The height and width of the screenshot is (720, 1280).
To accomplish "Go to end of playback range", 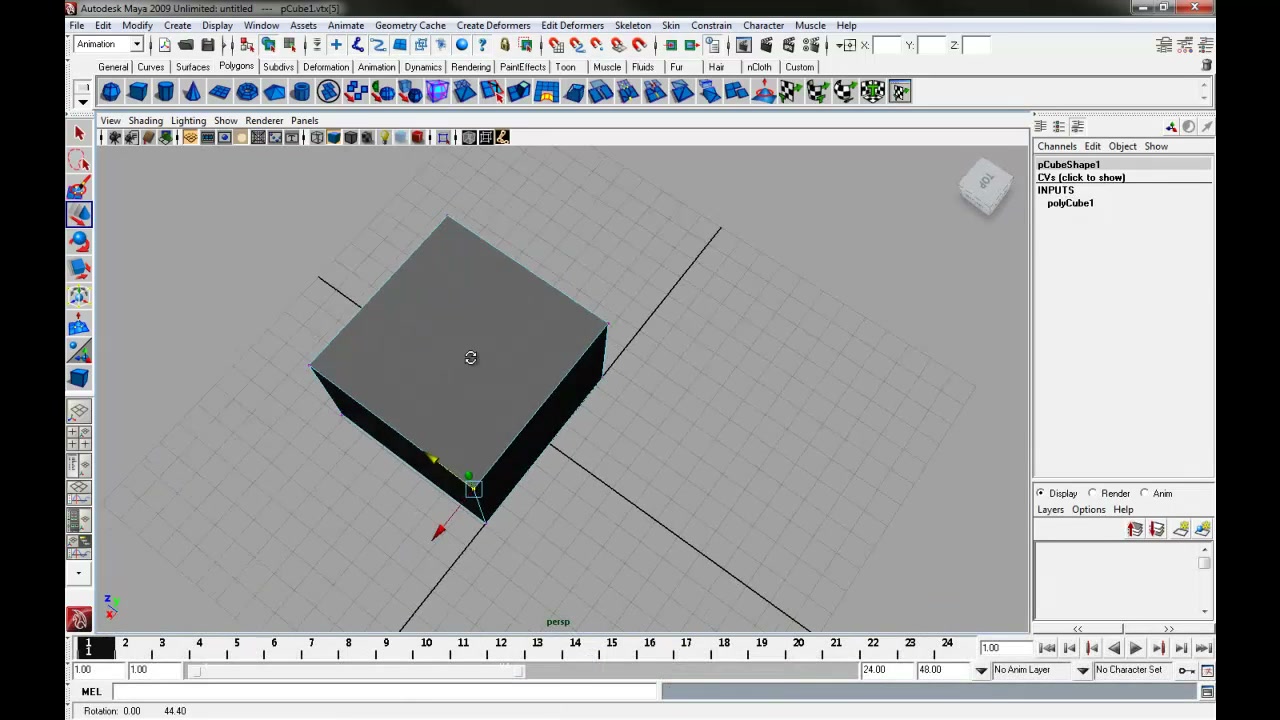I will click(1203, 648).
